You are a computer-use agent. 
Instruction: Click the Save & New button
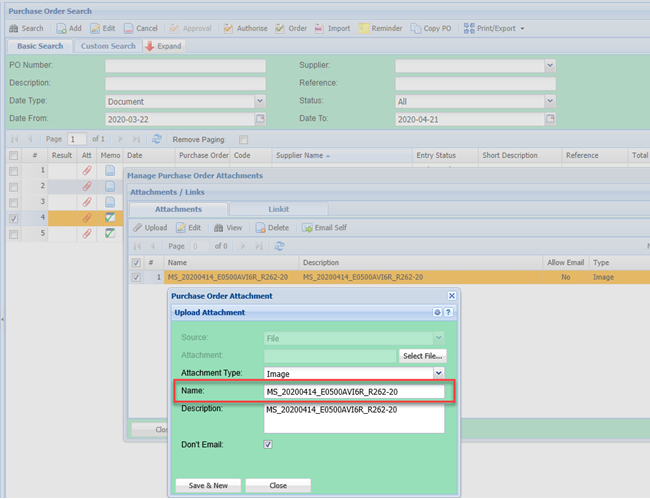pos(208,485)
